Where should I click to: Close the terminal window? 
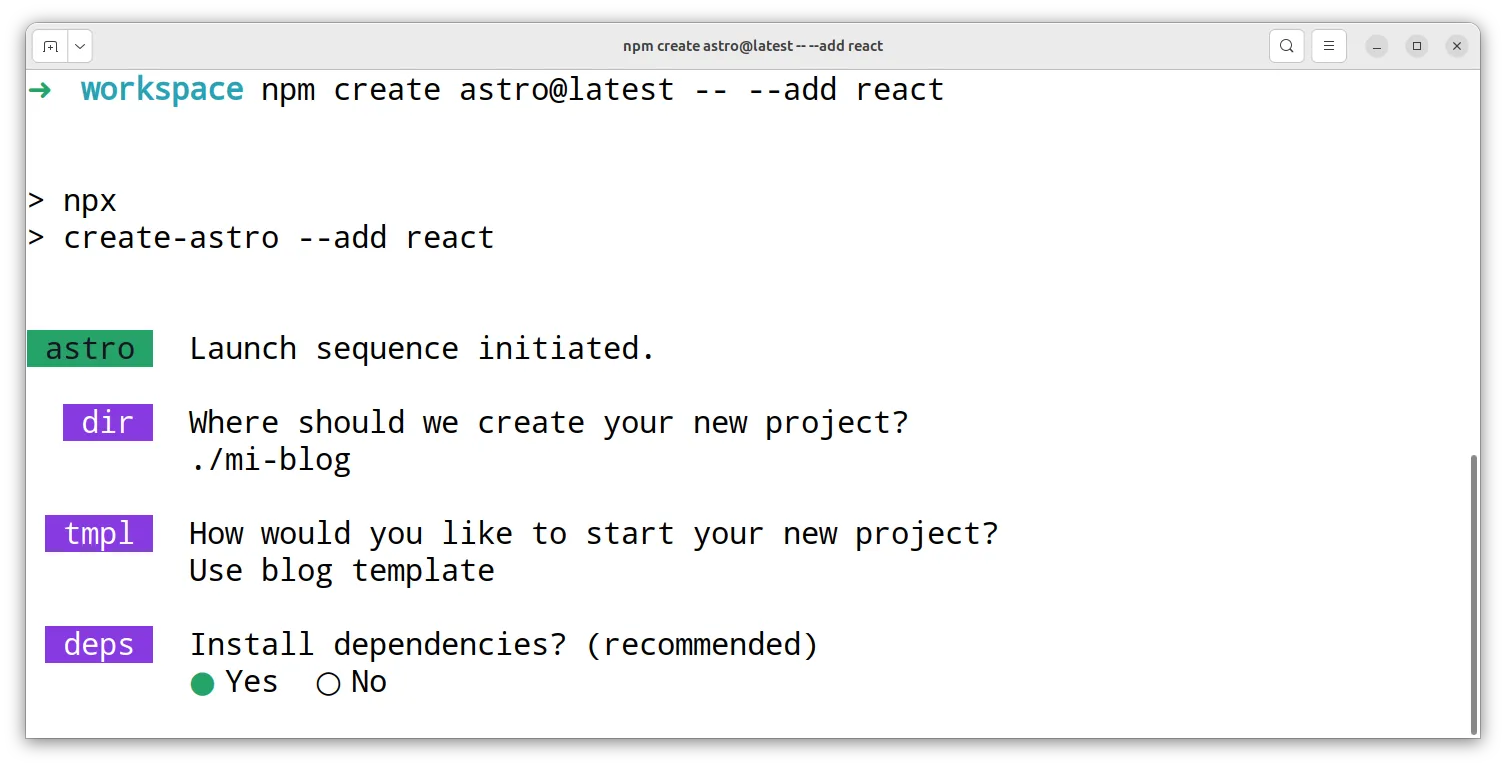click(x=1457, y=46)
